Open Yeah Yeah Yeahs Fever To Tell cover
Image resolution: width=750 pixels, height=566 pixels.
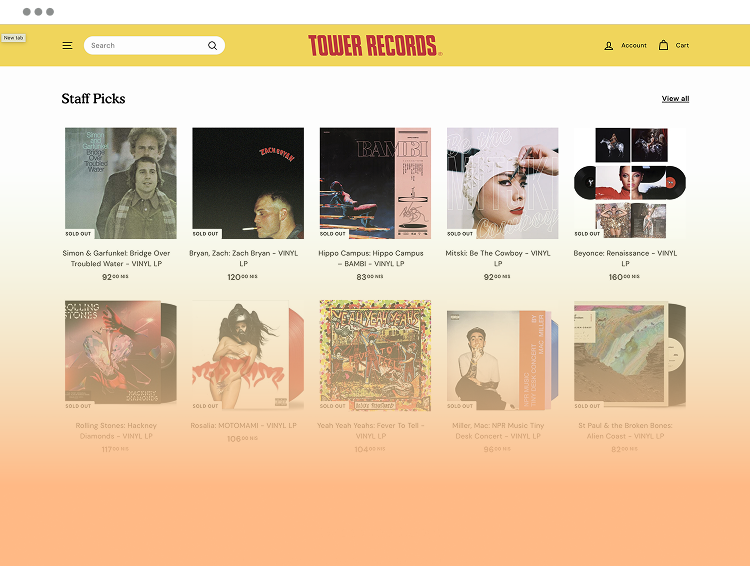tap(375, 355)
